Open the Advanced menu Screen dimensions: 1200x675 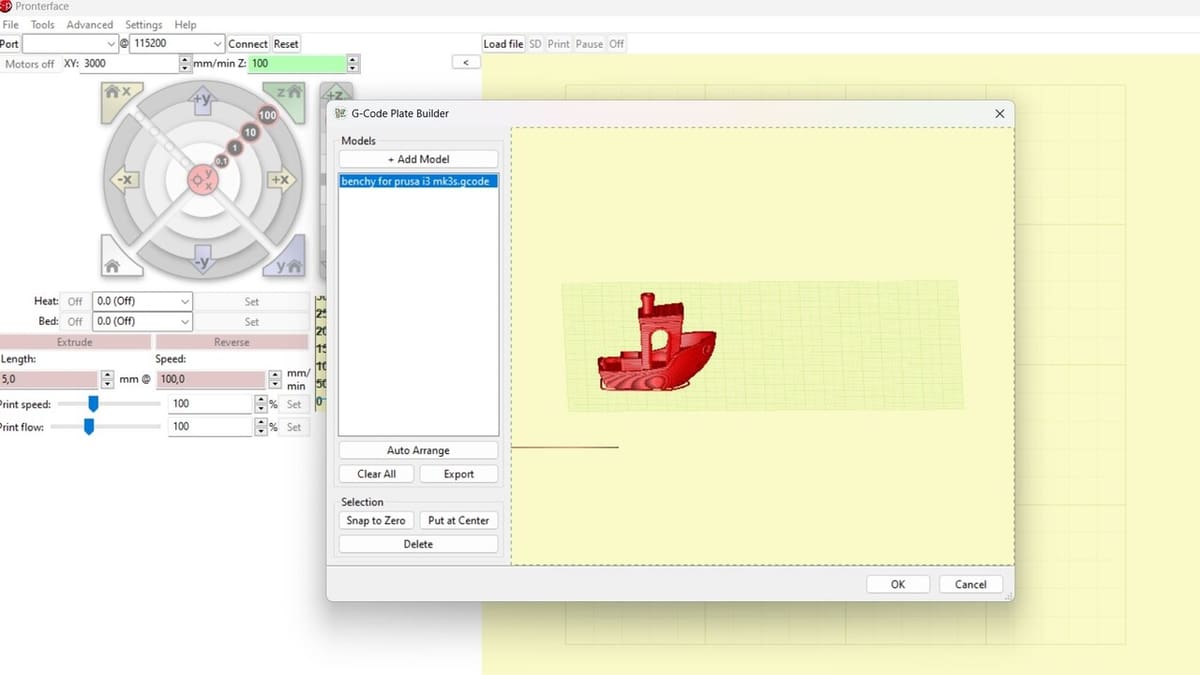coord(90,24)
